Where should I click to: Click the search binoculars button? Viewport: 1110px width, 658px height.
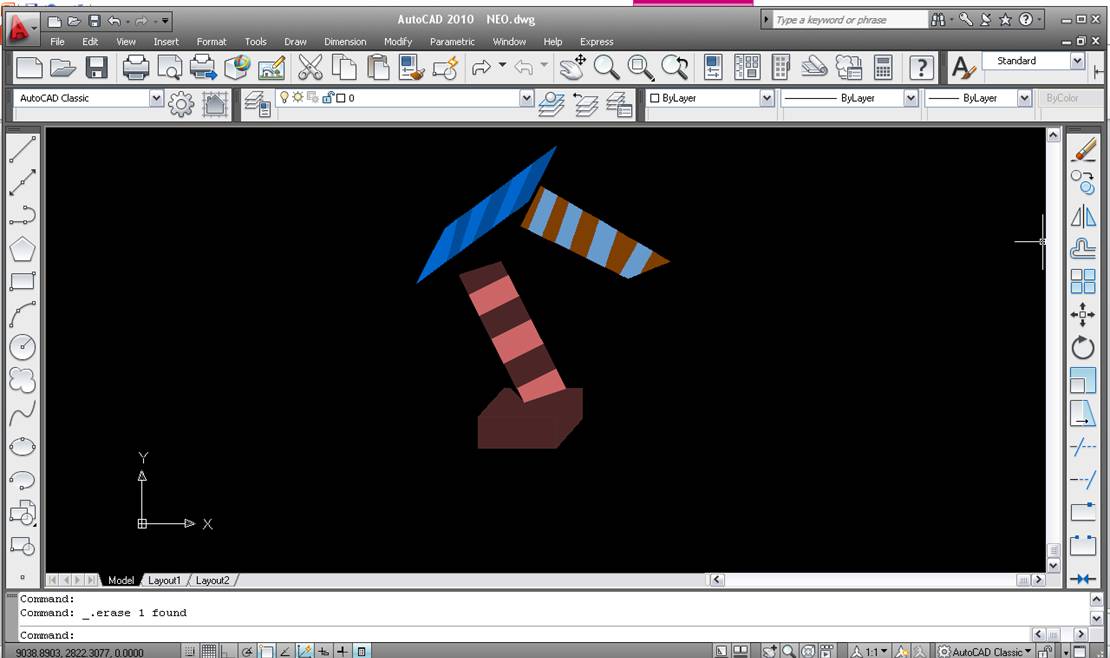click(938, 20)
